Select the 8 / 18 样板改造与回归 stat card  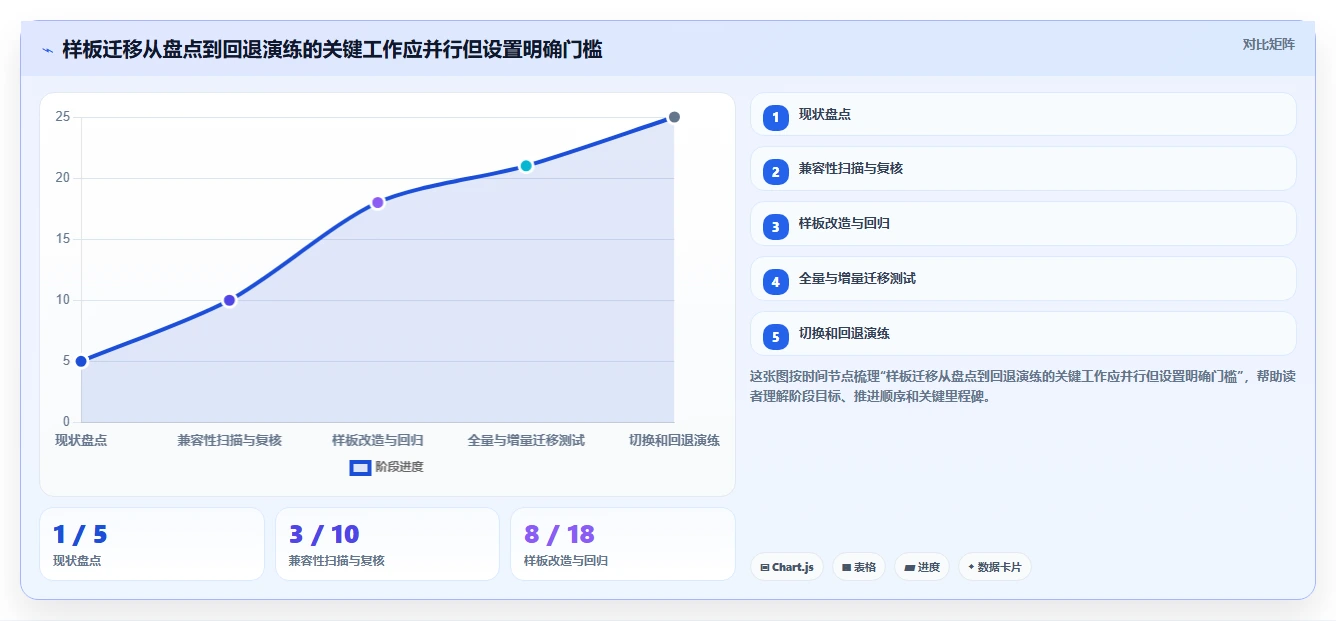(623, 544)
